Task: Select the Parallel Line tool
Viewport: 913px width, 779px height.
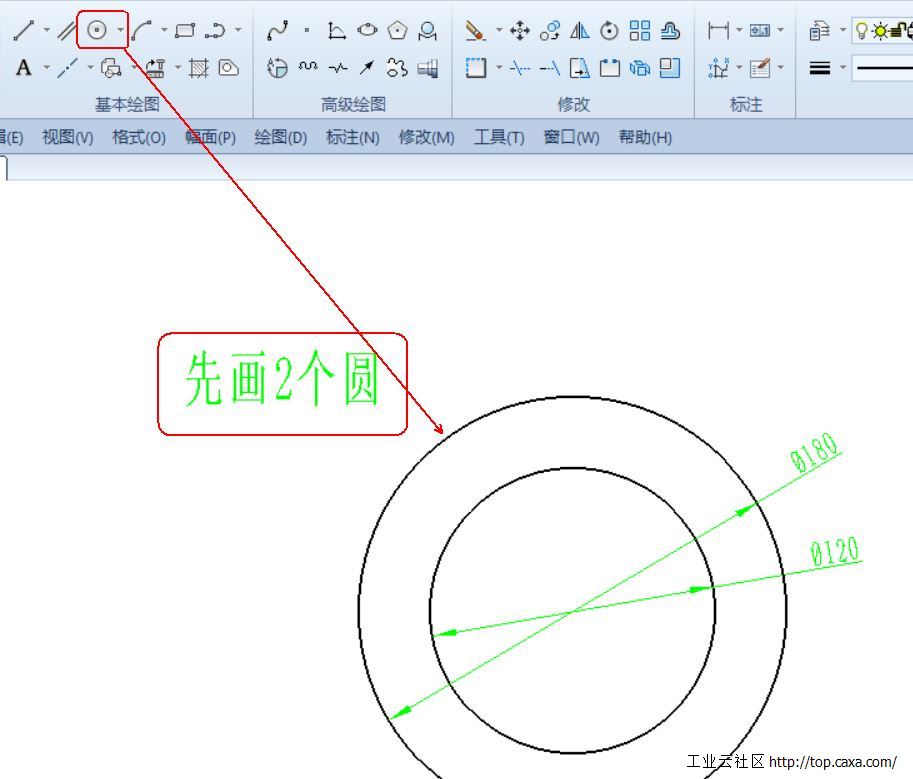Action: 66,30
